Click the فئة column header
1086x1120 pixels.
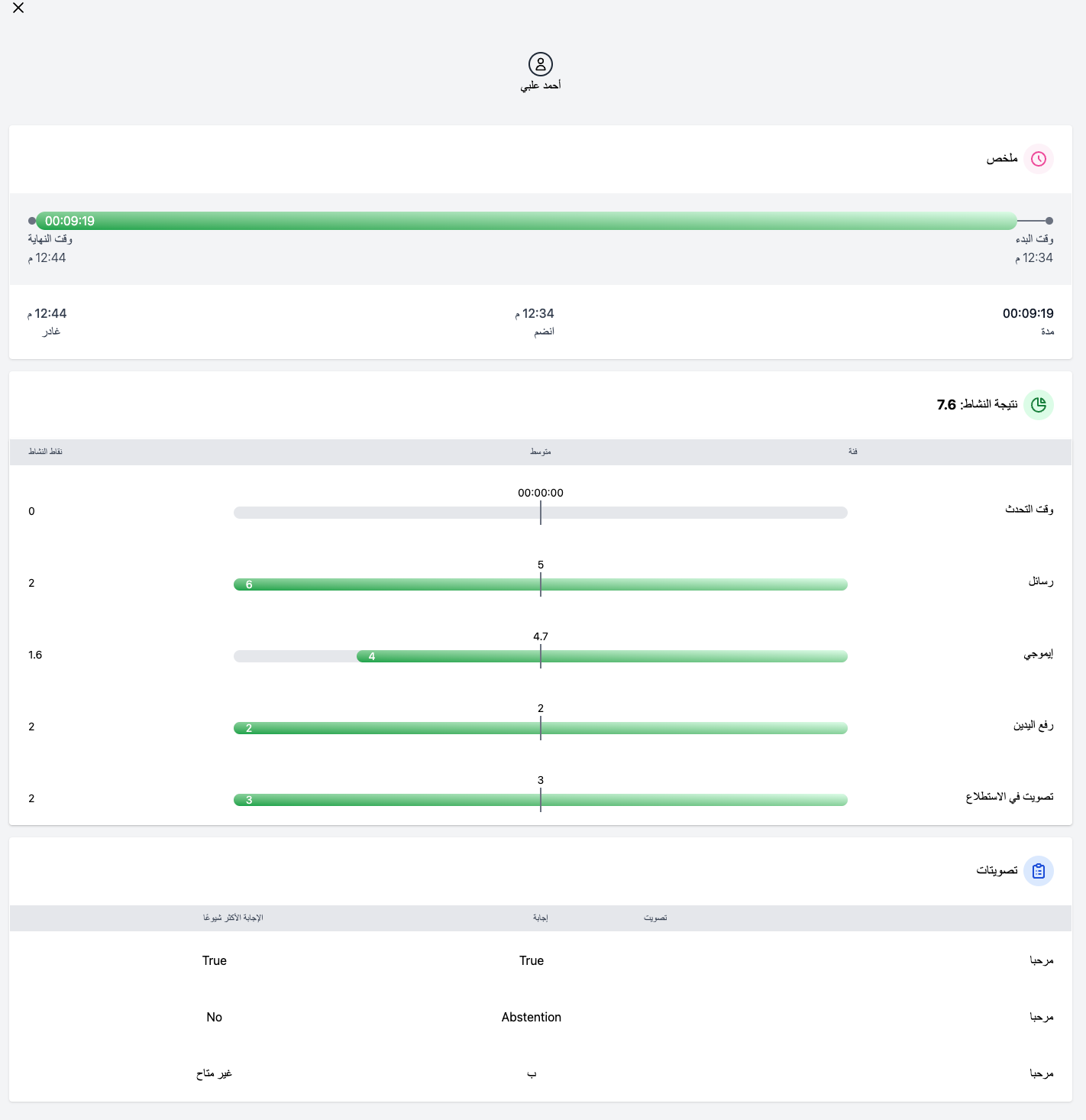853,452
